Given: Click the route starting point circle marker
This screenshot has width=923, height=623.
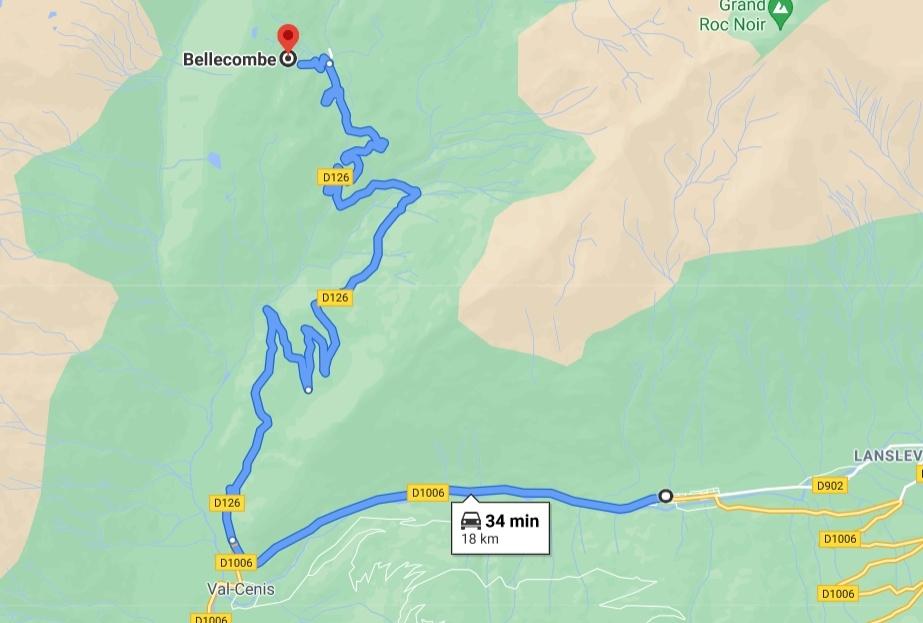Looking at the screenshot, I should pos(666,496).
